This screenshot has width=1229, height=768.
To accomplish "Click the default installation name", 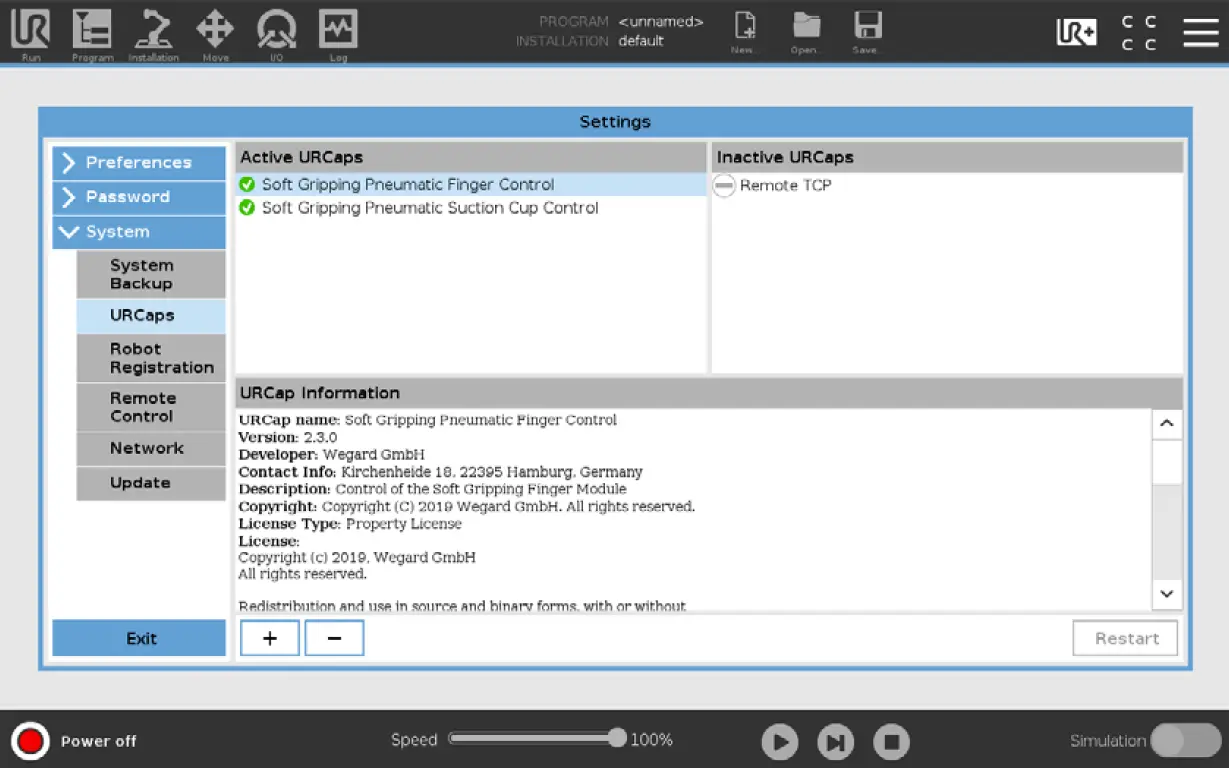I will tap(641, 41).
